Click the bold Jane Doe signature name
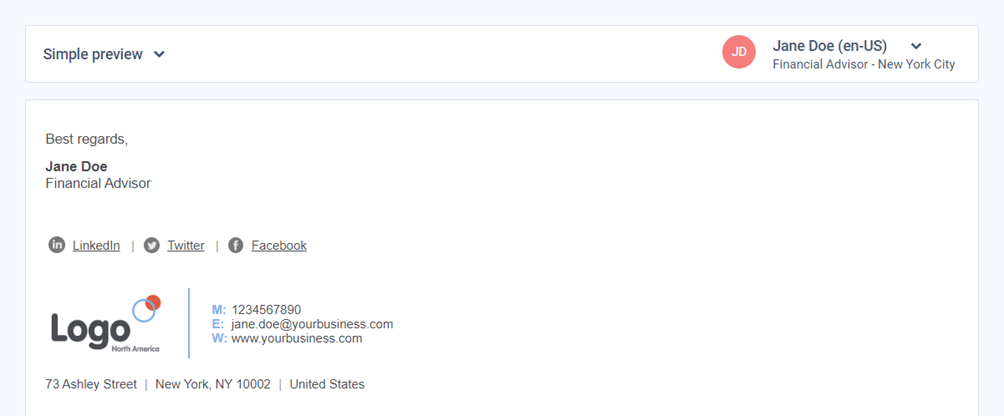Screen dimensions: 1004x416 [x=76, y=167]
